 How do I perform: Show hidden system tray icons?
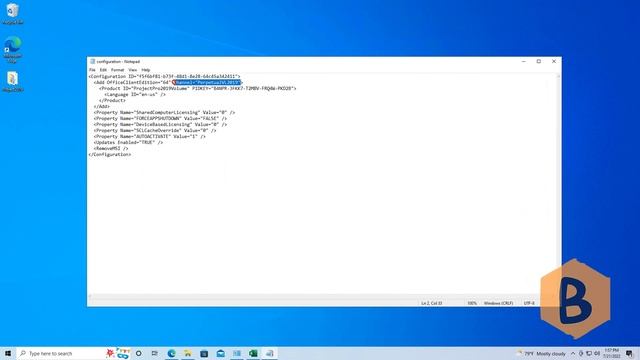pos(573,354)
